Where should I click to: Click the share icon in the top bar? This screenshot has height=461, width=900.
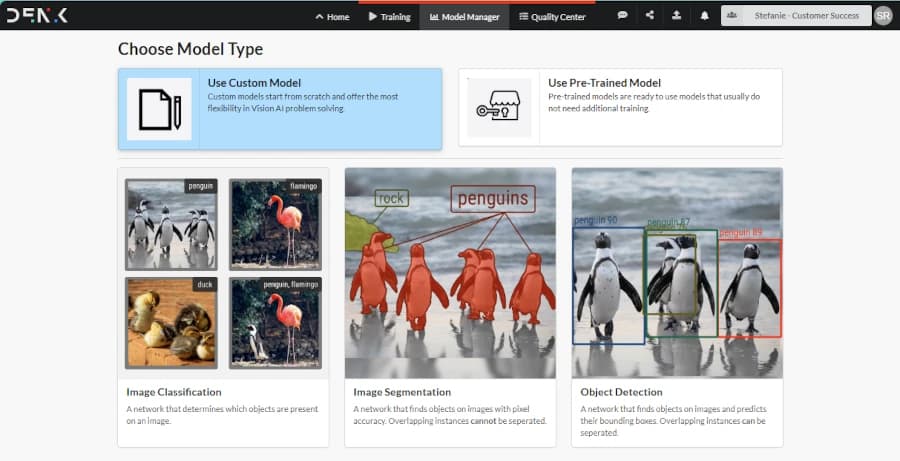(x=650, y=16)
